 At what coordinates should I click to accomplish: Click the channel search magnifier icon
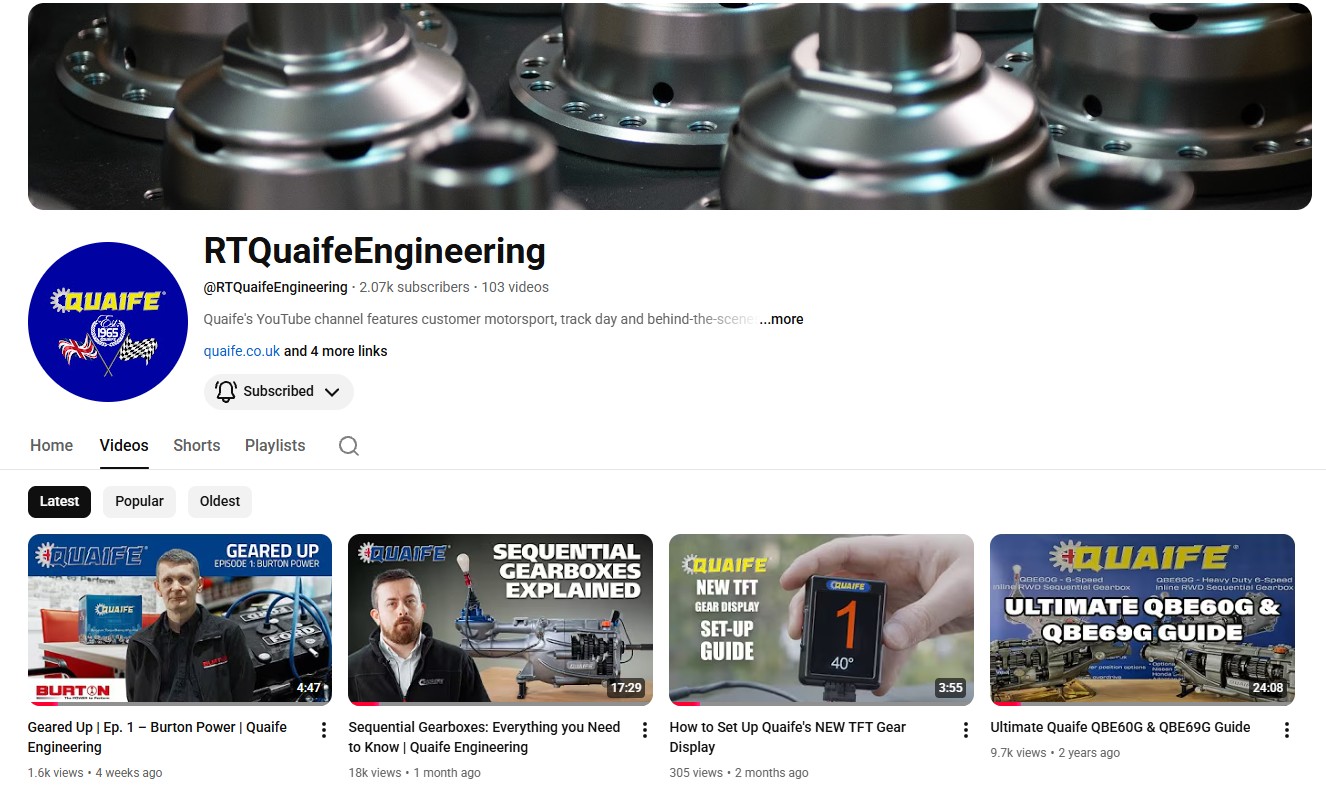pyautogui.click(x=348, y=446)
